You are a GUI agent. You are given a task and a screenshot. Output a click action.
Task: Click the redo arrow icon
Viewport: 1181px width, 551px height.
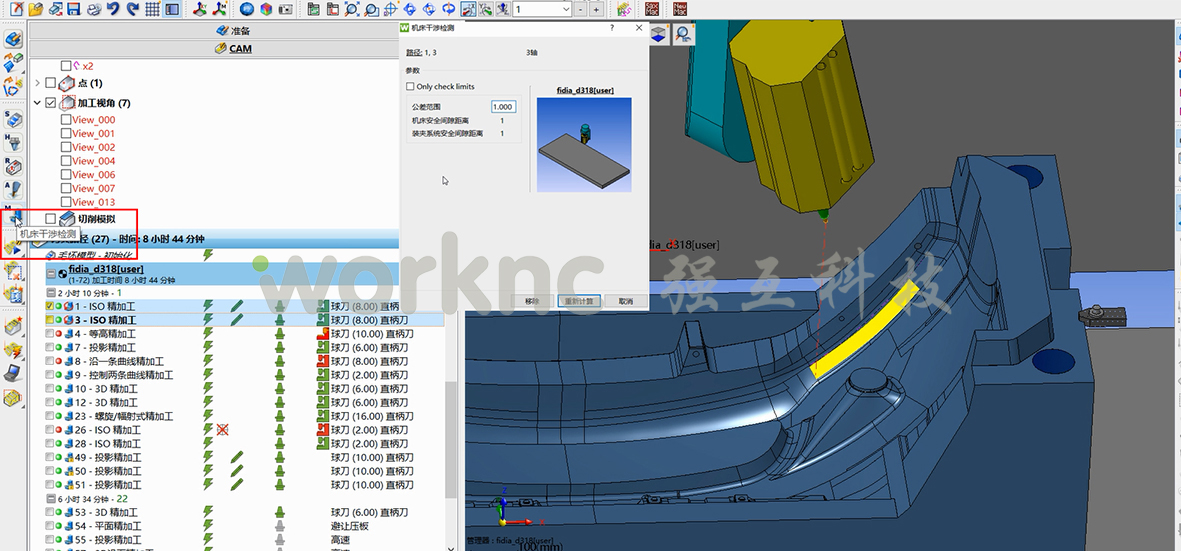(133, 10)
